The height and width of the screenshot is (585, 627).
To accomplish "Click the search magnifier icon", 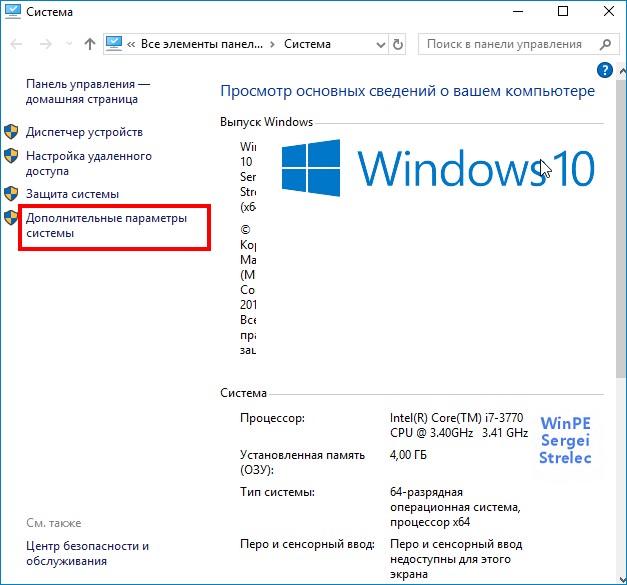I will 605,44.
